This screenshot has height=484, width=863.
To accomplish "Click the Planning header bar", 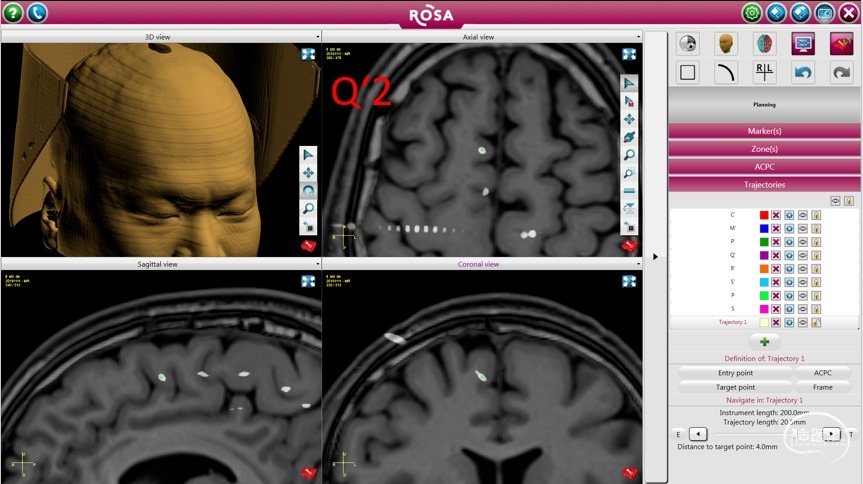I will click(x=764, y=104).
